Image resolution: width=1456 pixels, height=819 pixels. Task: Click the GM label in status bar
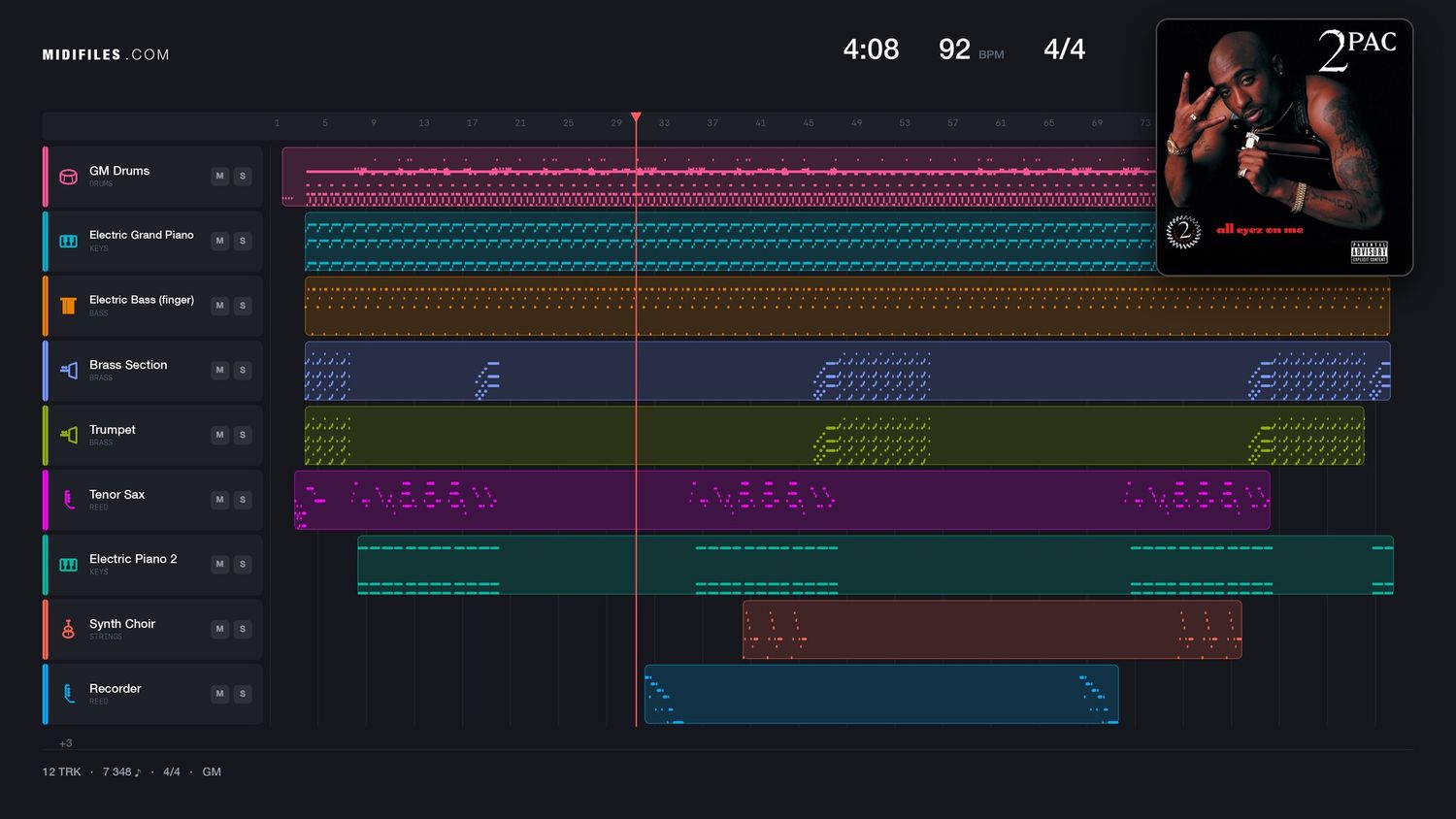point(212,772)
